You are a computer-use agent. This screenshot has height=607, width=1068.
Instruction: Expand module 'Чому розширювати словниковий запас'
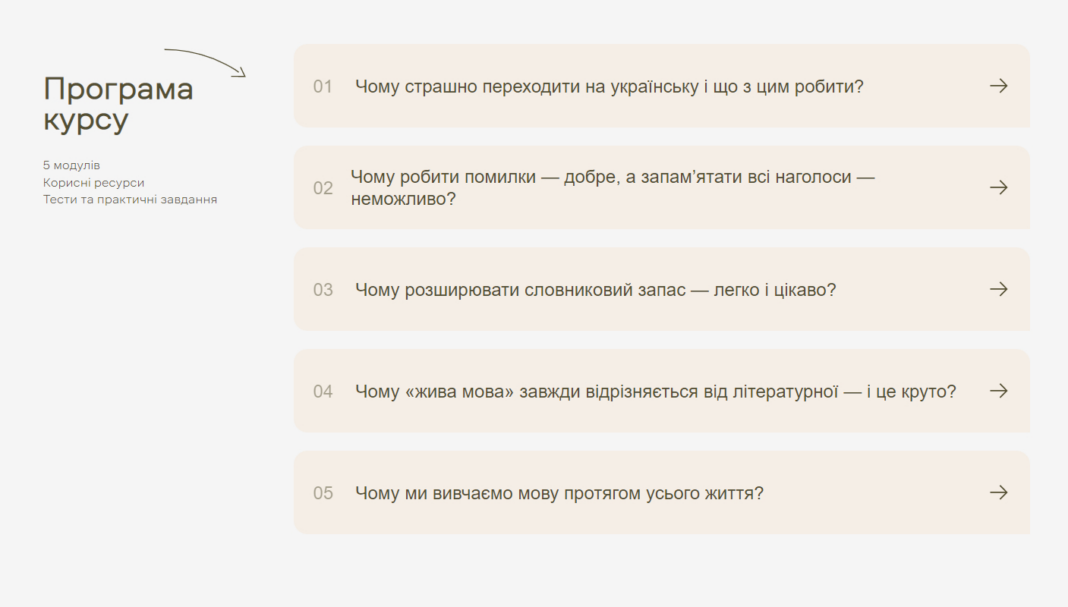coord(661,289)
